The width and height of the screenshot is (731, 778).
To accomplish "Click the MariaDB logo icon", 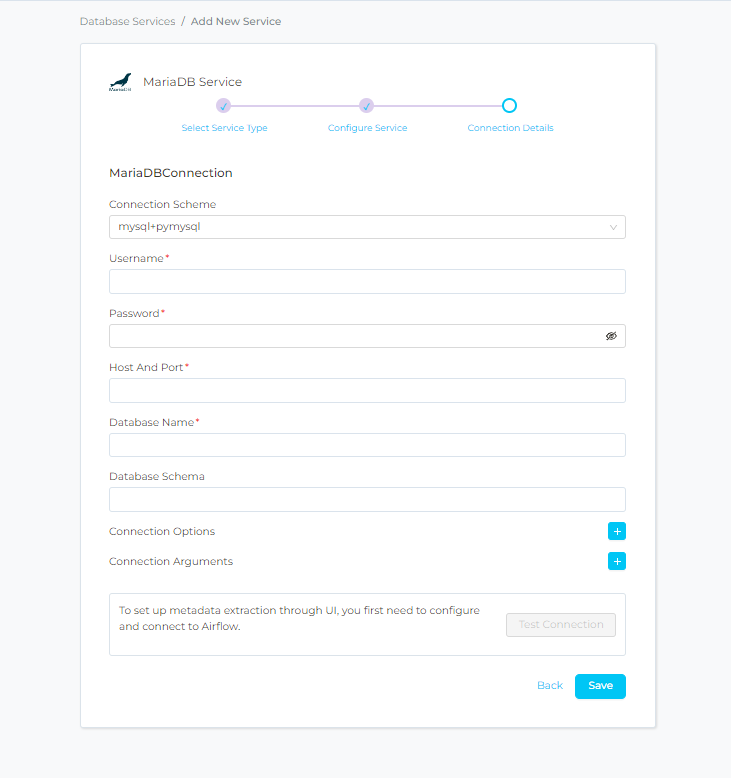I will coord(120,82).
